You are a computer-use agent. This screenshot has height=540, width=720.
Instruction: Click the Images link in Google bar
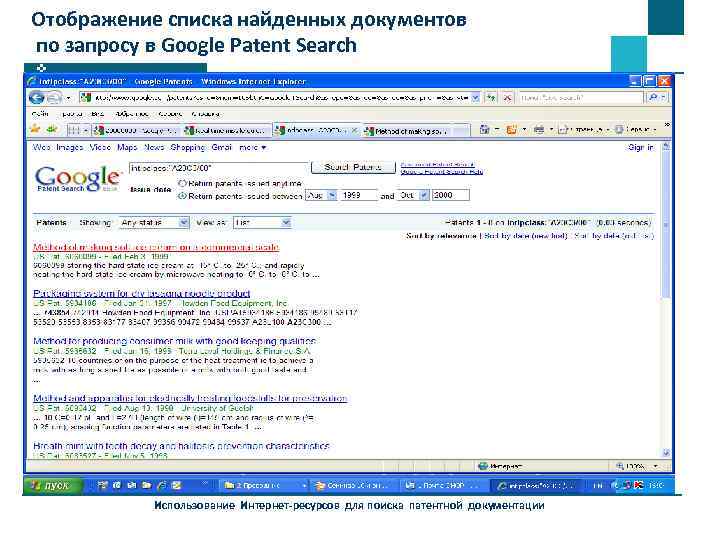click(x=69, y=147)
